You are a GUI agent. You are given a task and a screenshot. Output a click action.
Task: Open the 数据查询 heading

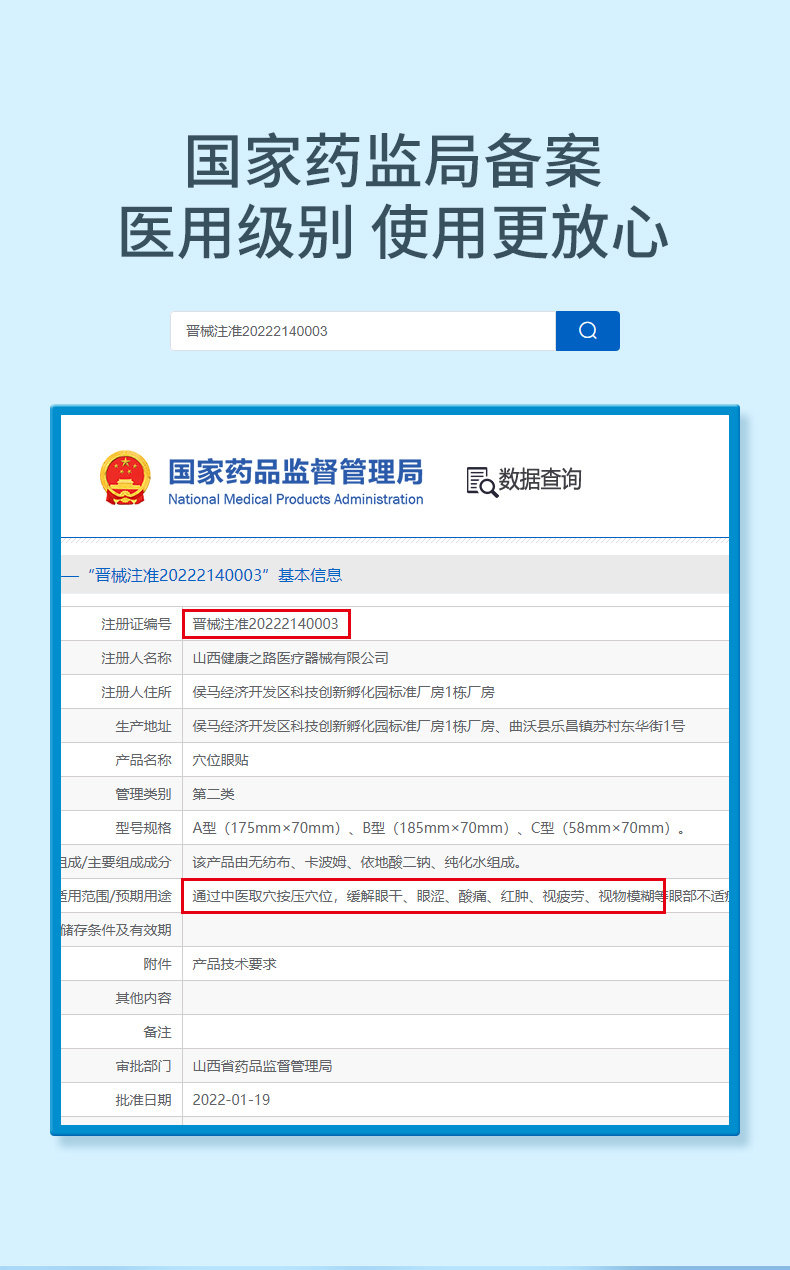[540, 480]
